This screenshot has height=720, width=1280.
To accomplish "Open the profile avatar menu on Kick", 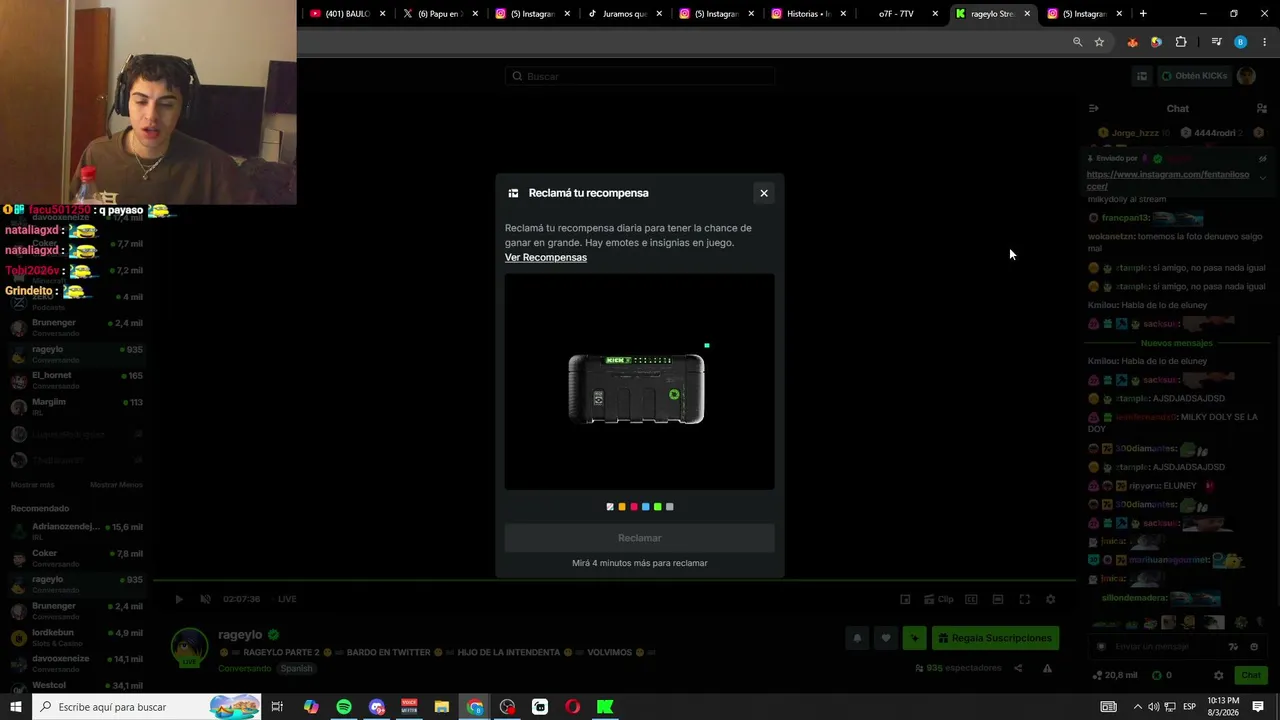I will (x=1246, y=76).
